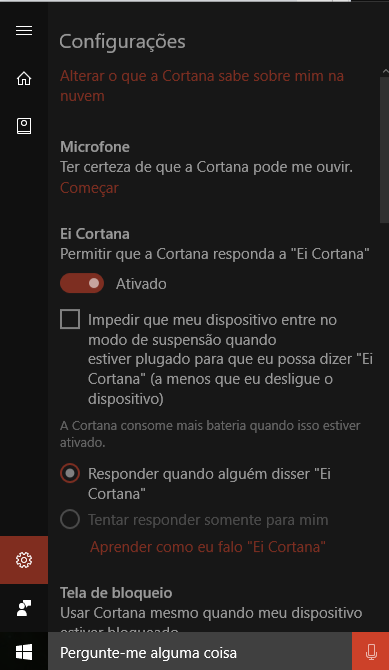389x670 pixels.
Task: Select the Settings gear in sidebar
Action: (24, 560)
